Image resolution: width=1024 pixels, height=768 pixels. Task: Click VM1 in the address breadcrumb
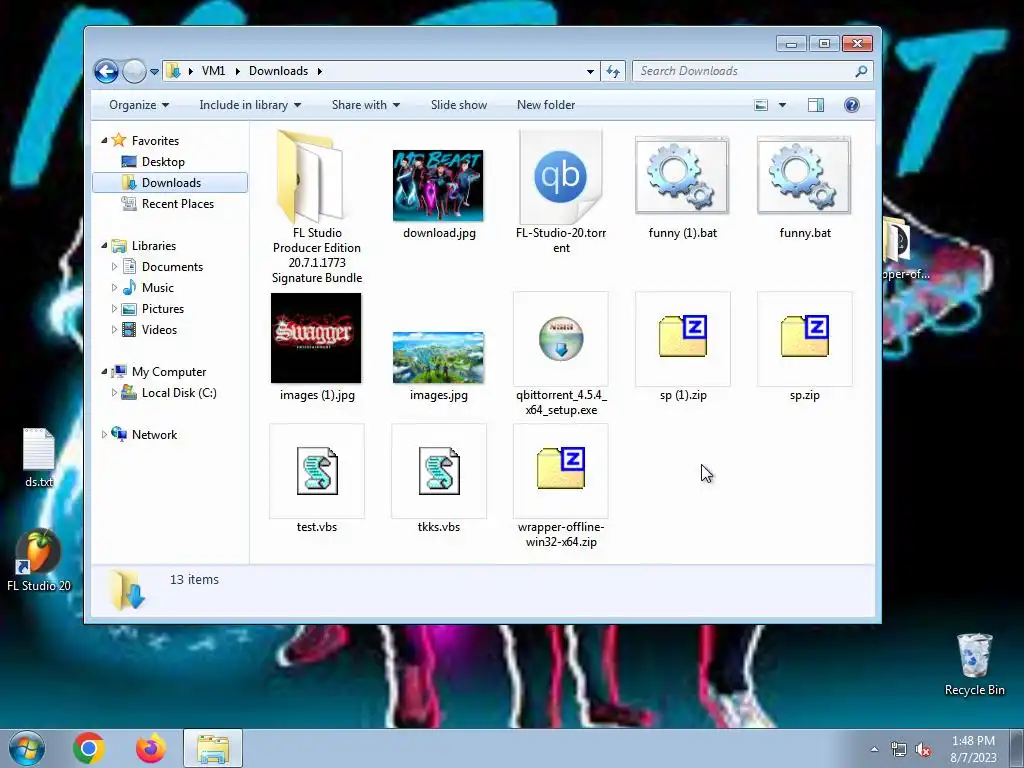tap(213, 71)
